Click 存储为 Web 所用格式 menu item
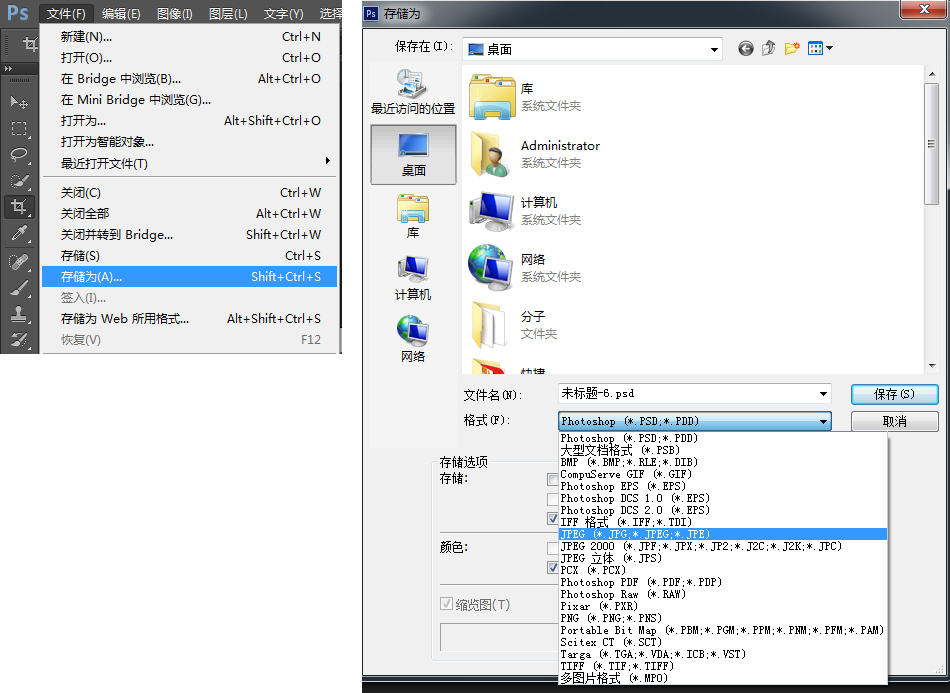The height and width of the screenshot is (693, 950). [x=125, y=319]
